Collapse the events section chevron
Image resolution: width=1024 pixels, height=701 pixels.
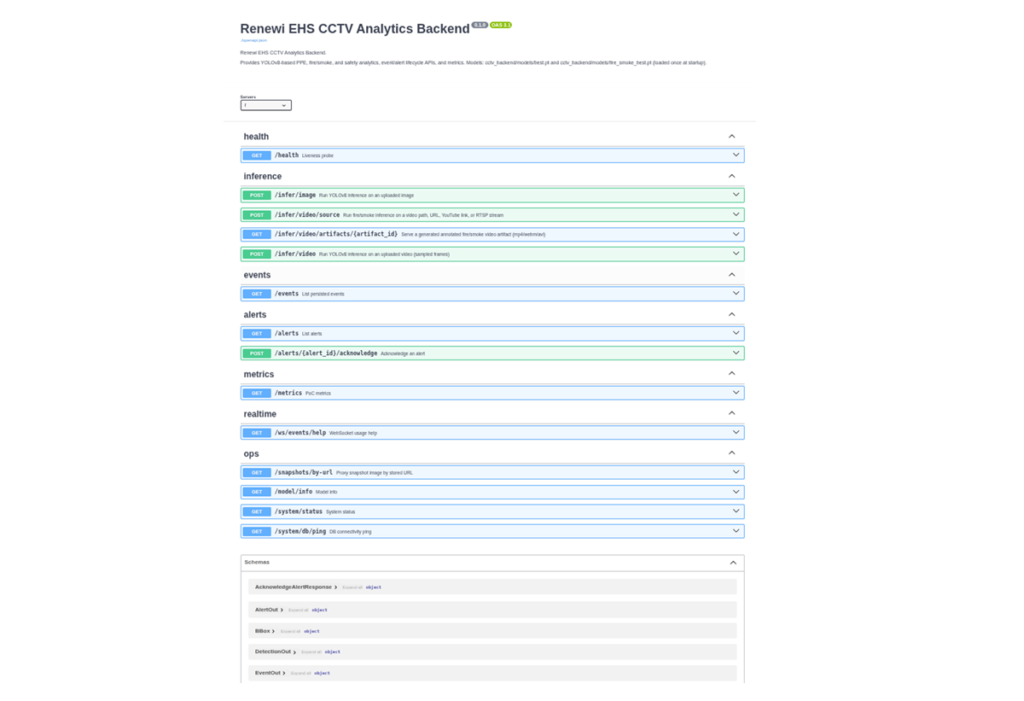point(731,275)
